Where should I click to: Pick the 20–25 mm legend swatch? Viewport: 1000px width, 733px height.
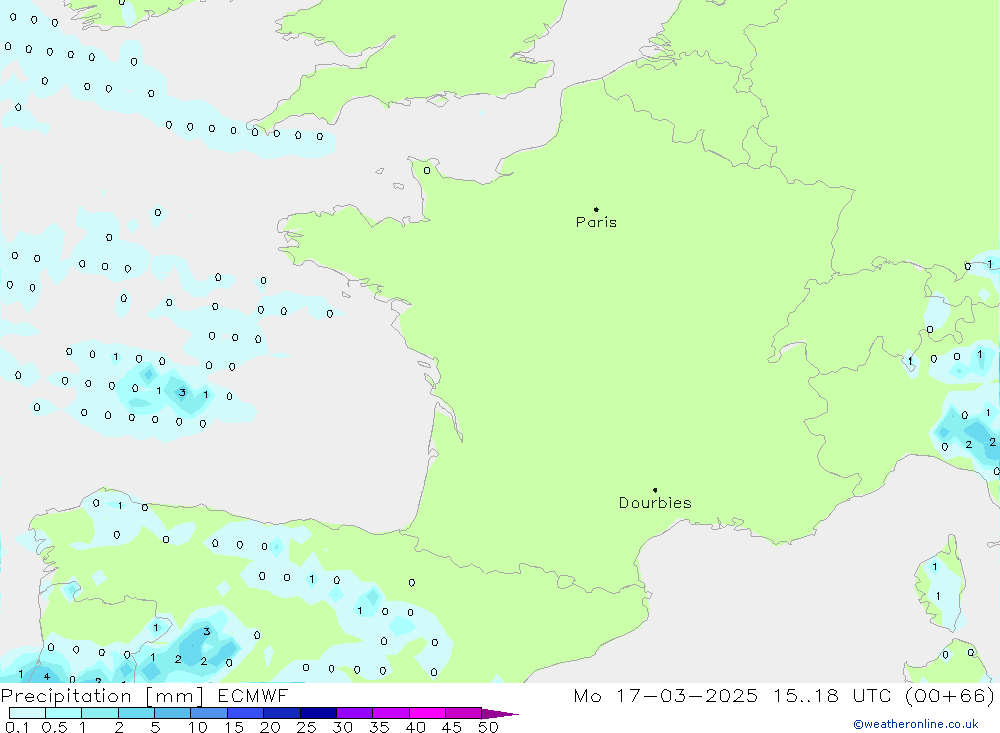282,713
